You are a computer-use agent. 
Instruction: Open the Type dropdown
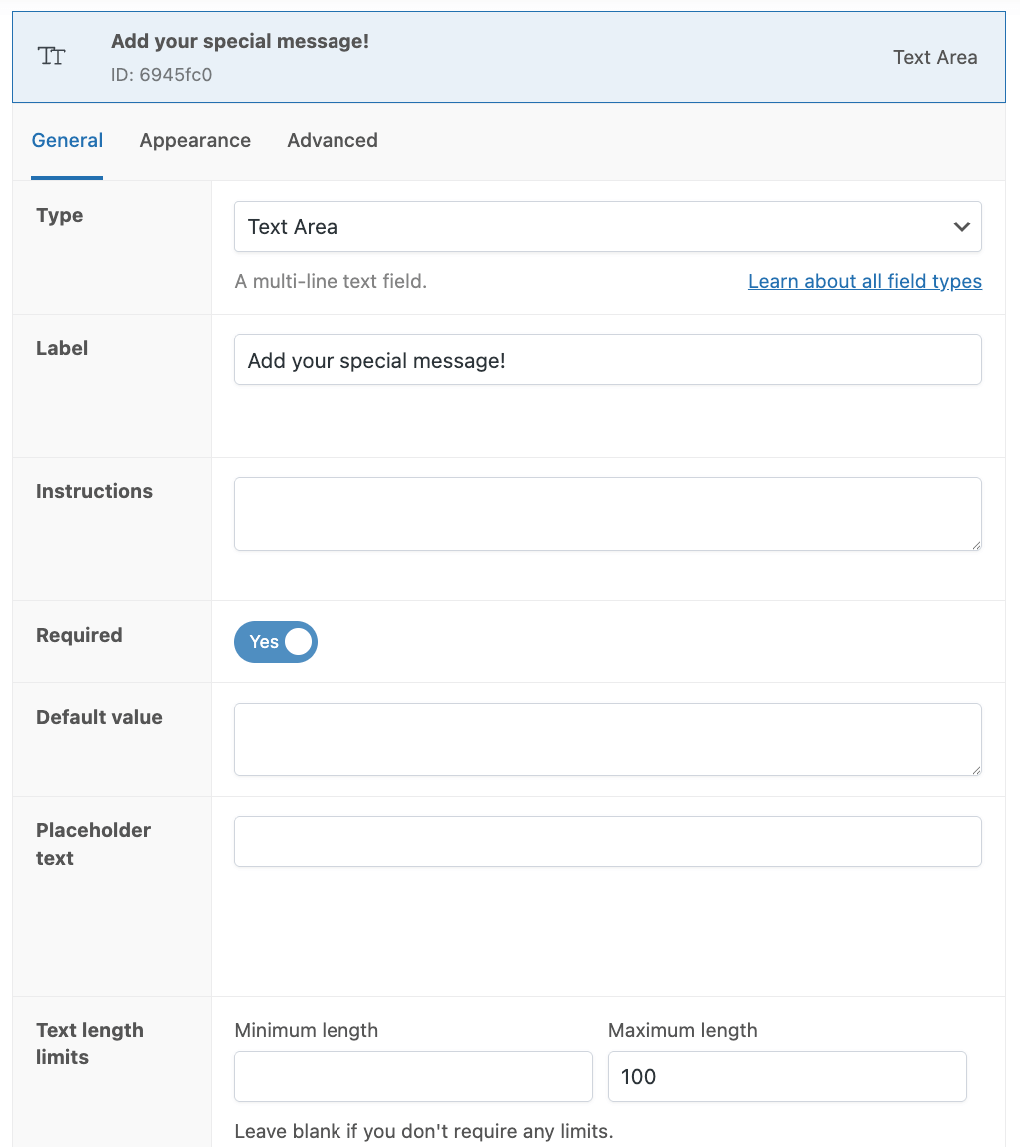point(607,226)
